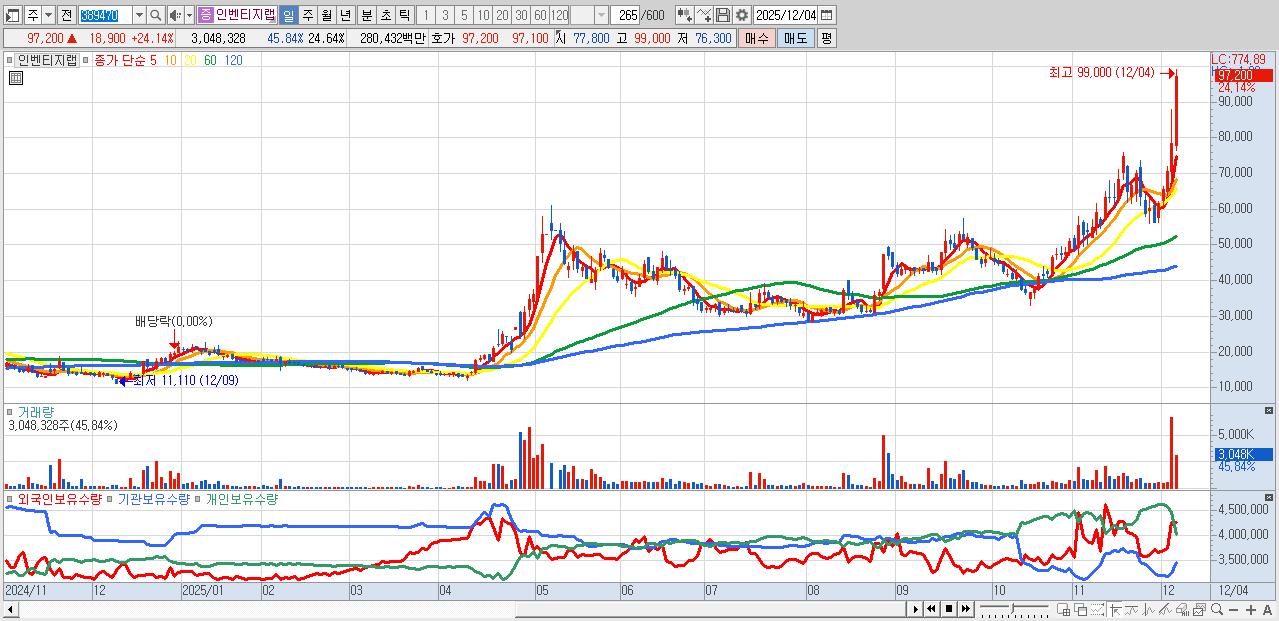Click the chart layout grid icon
The width and height of the screenshot is (1279, 621).
[1063, 609]
